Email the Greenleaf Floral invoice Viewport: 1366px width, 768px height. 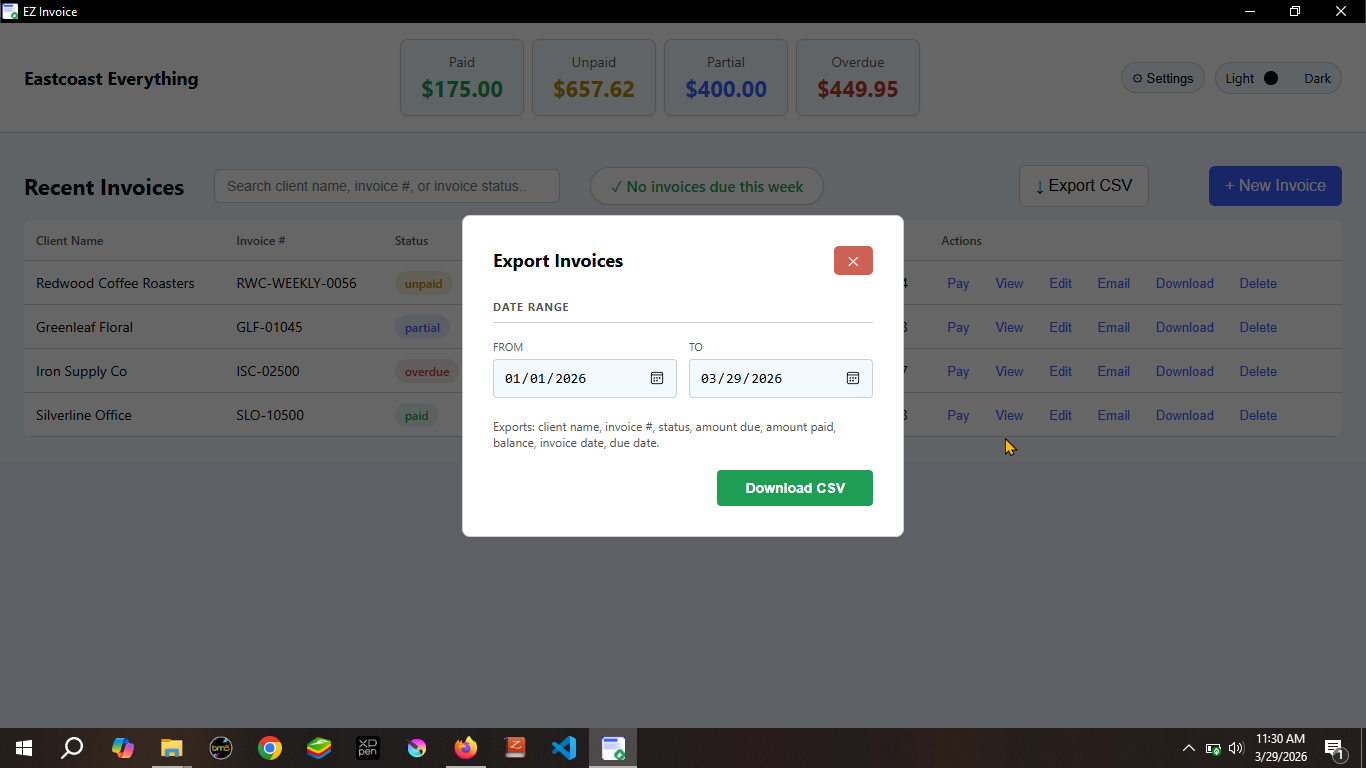coord(1113,327)
